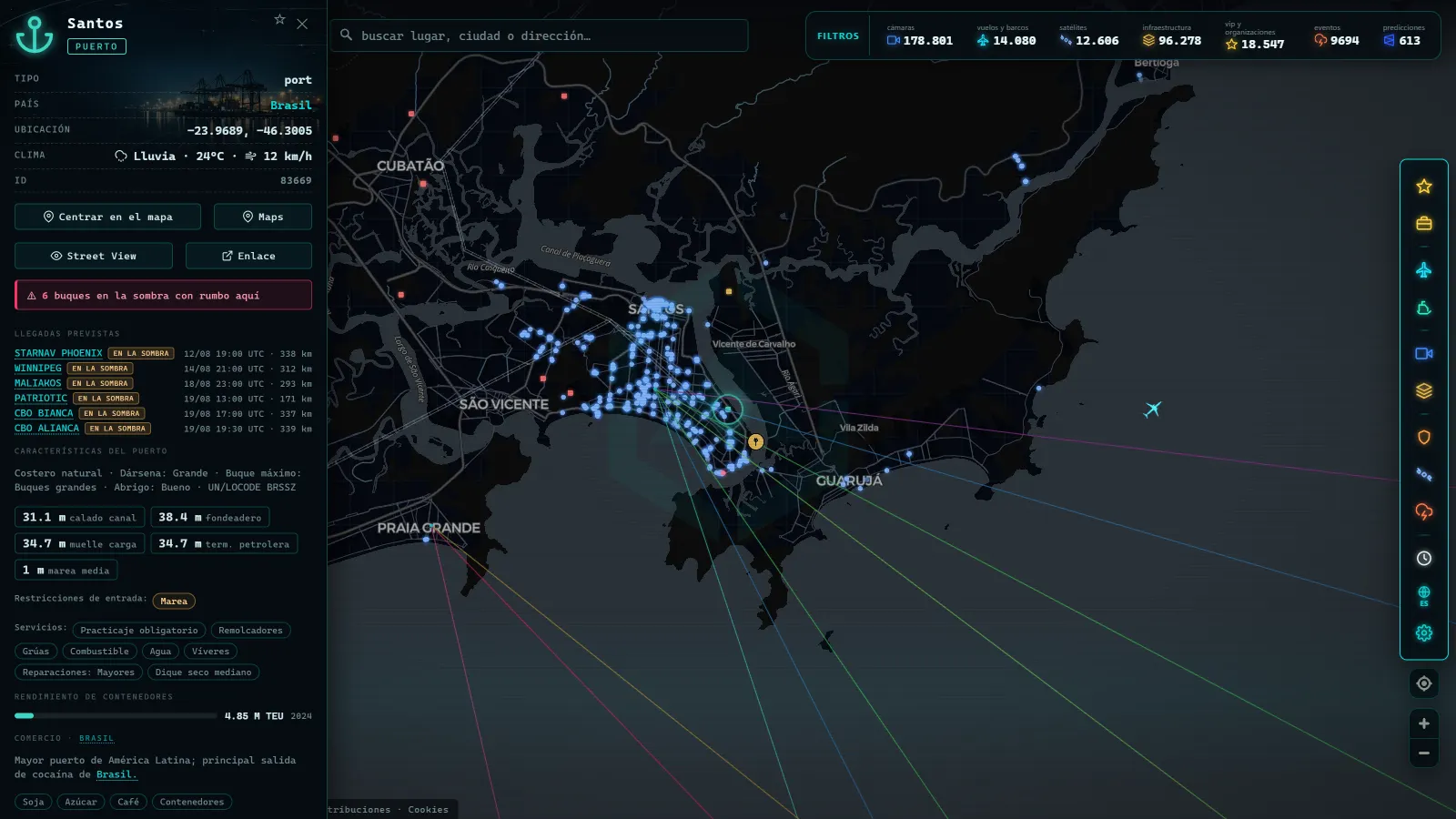Select the airplane flights icon in sidebar

(x=1424, y=270)
